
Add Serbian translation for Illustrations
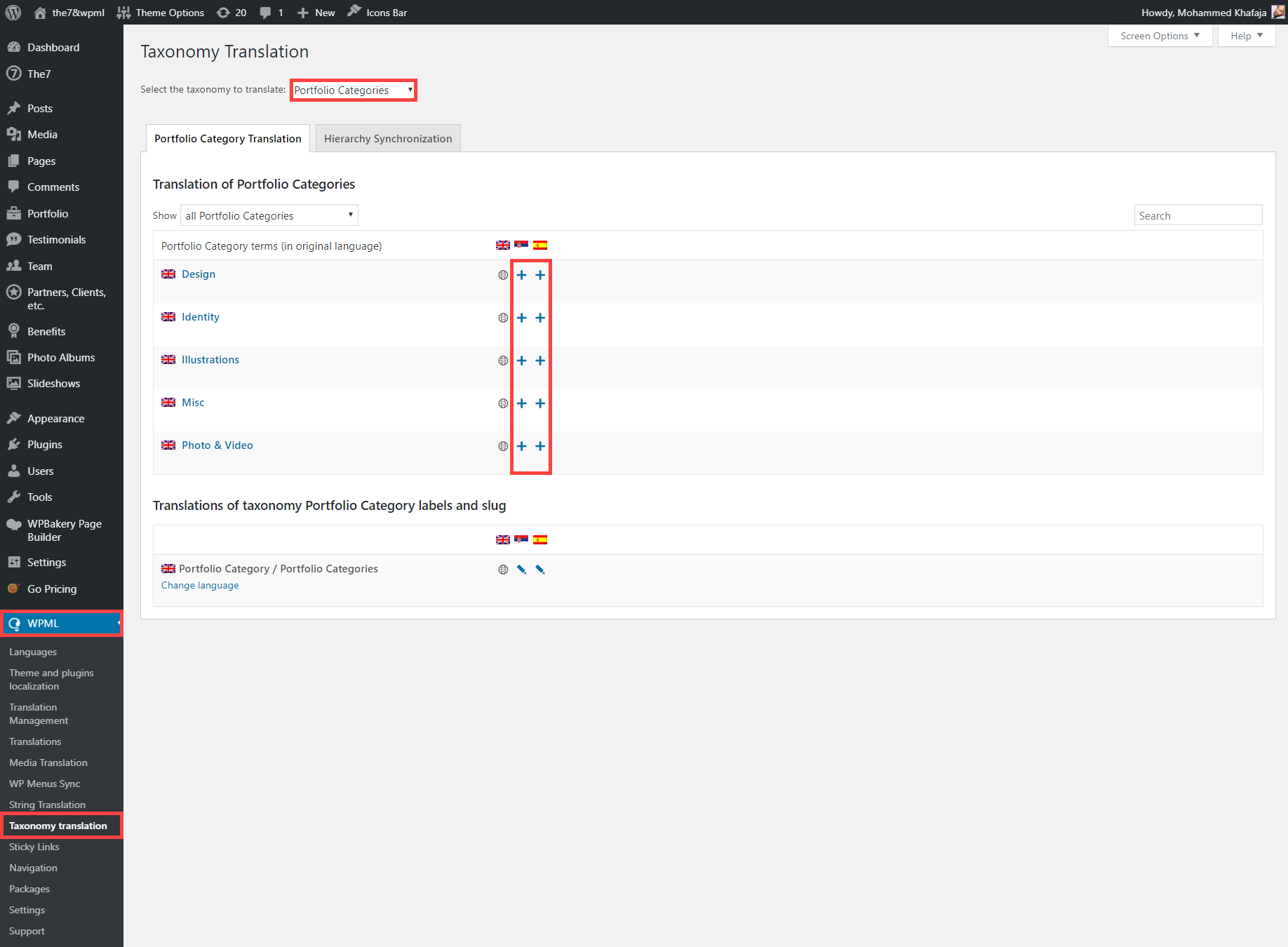(x=521, y=361)
